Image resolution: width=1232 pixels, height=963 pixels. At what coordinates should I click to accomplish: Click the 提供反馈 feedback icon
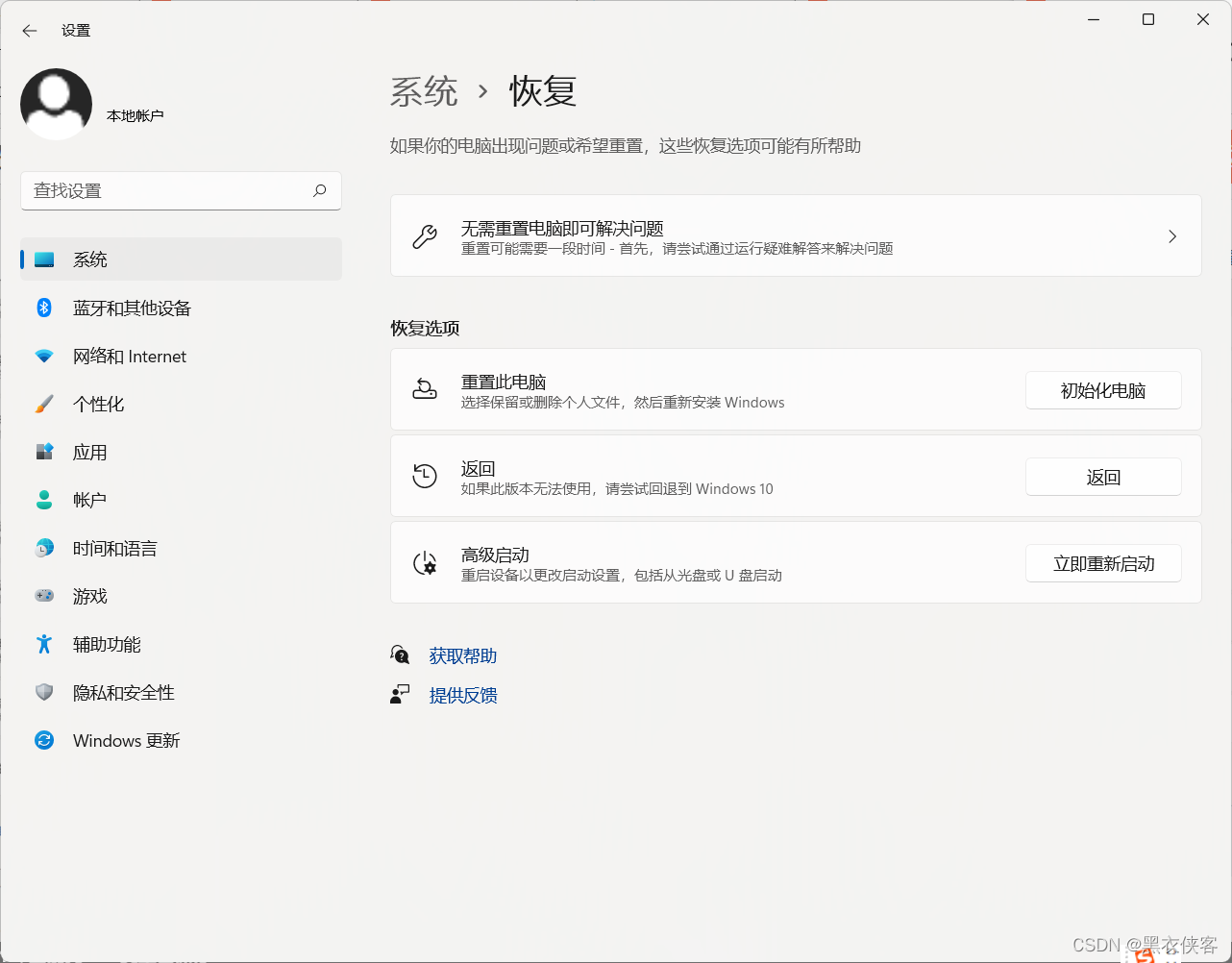click(x=400, y=694)
